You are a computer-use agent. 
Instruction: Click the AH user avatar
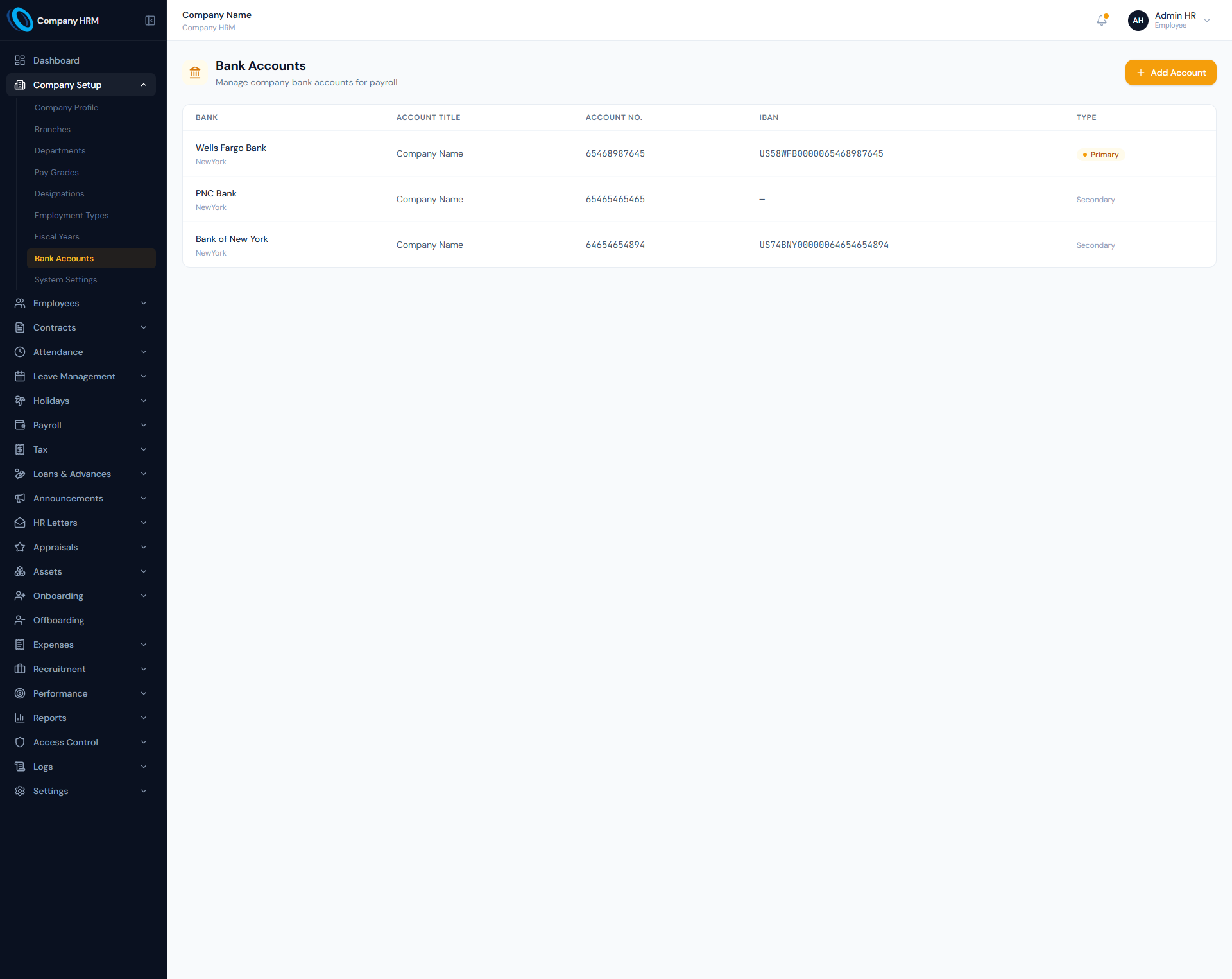1138,21
